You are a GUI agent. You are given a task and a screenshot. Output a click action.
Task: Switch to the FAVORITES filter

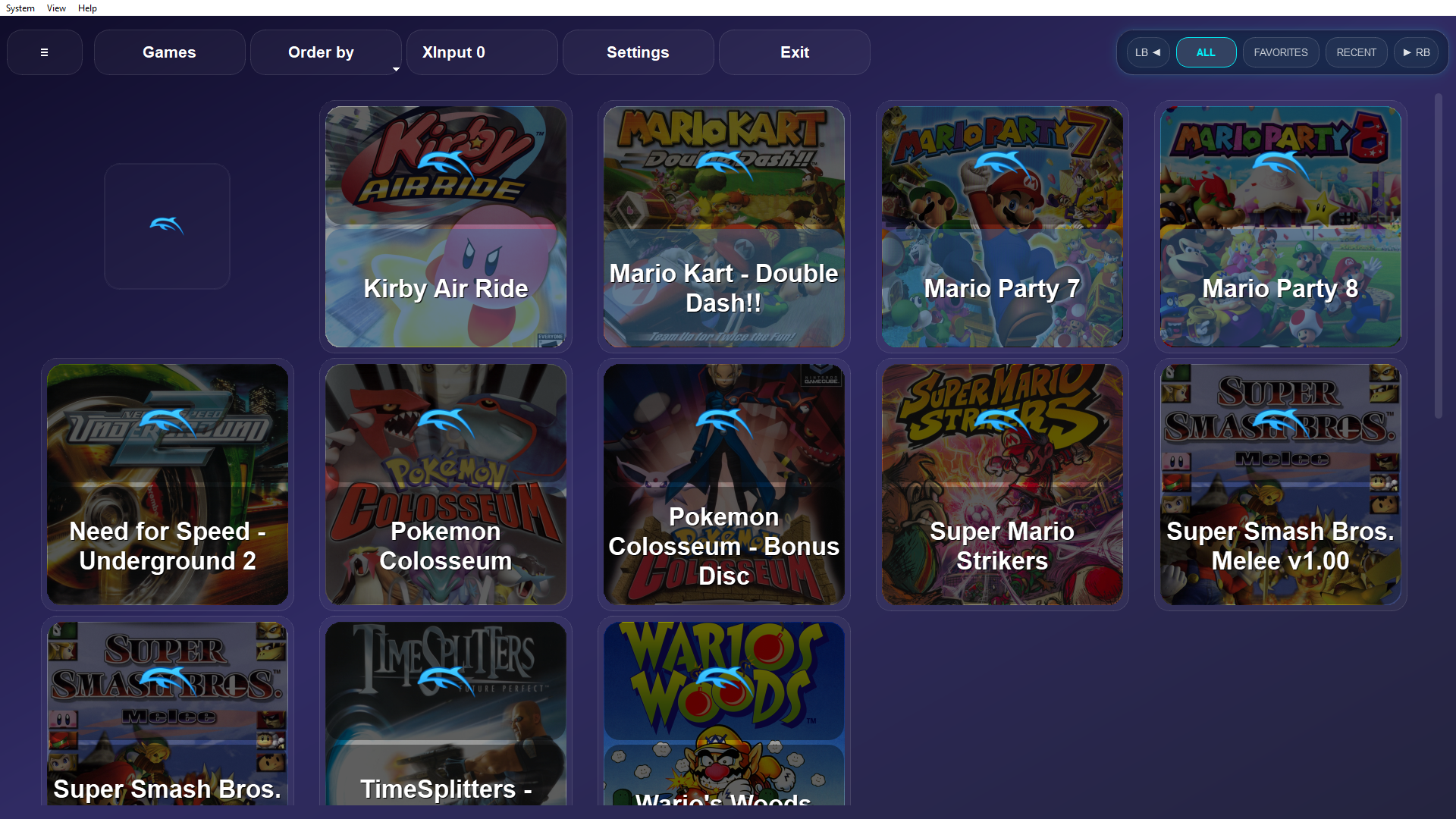pos(1280,52)
